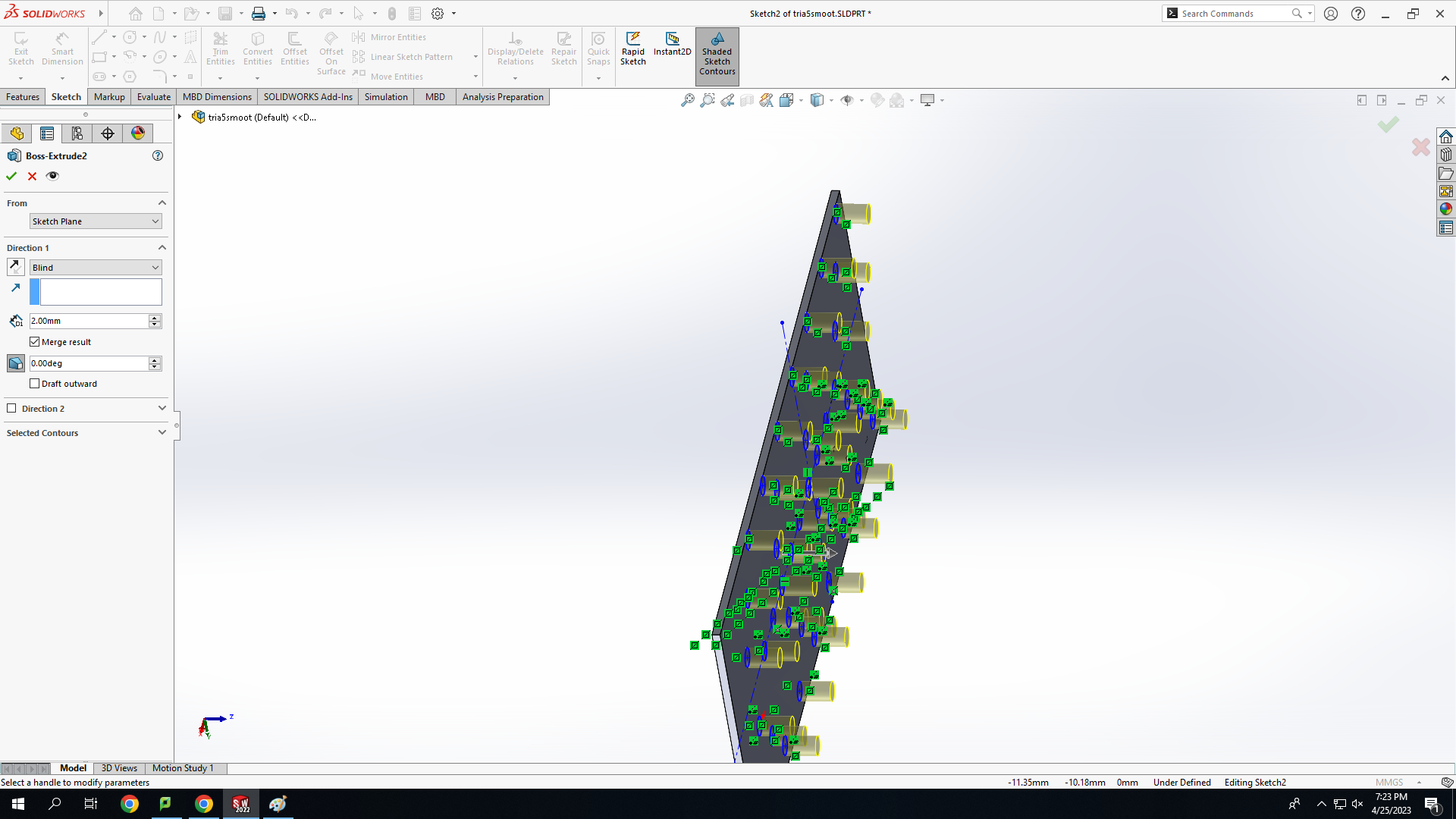Toggle detailed preview eye icon

52,176
